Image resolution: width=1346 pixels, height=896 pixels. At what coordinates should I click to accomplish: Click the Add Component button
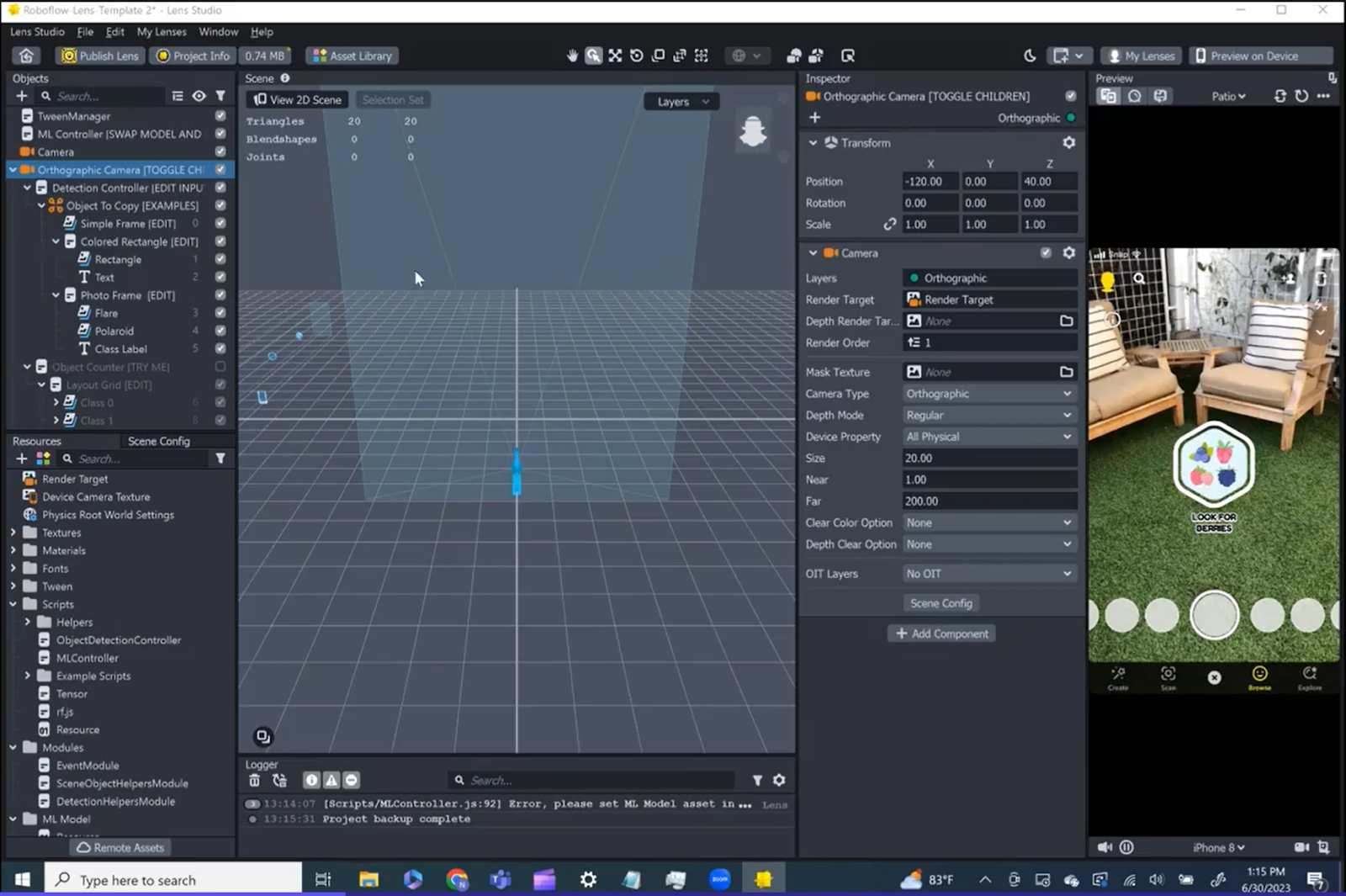(941, 634)
